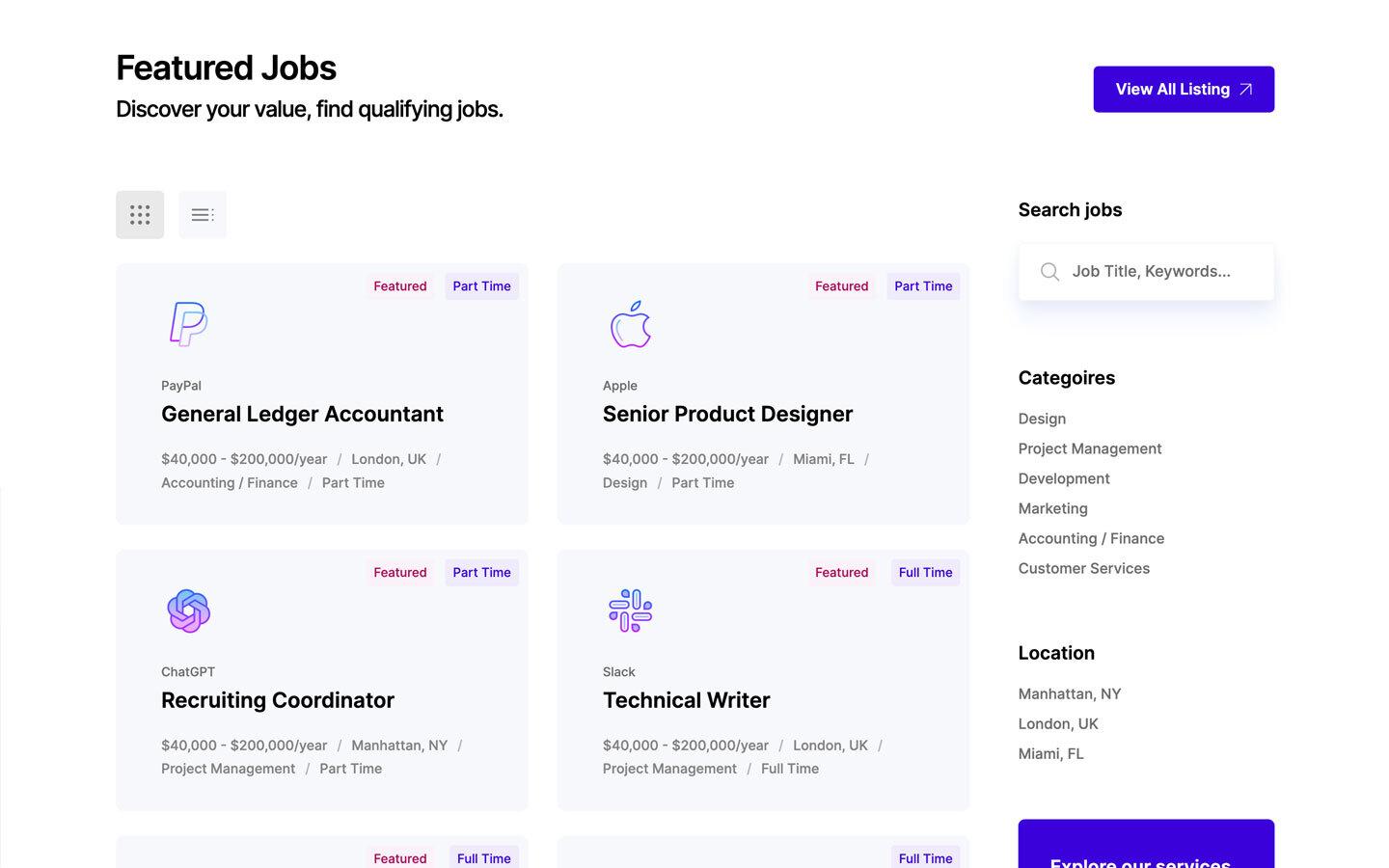Viewport: 1389px width, 868px height.
Task: Toggle the Featured badge on Apple job
Action: click(841, 285)
